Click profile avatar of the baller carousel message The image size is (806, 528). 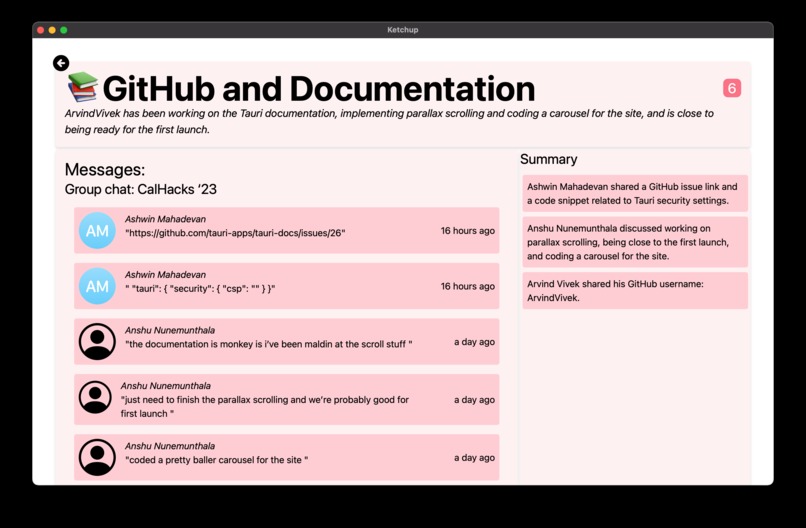coord(97,457)
